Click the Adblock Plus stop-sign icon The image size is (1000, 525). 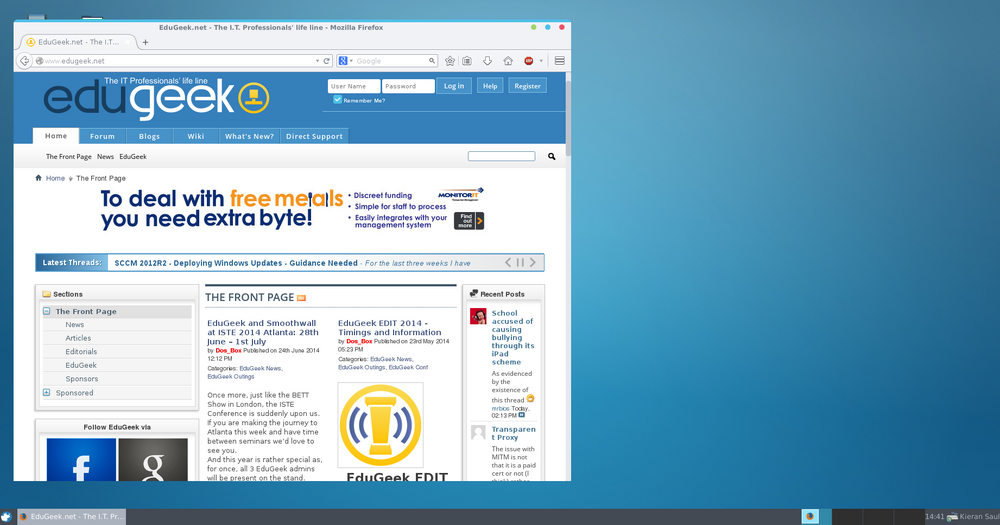point(529,61)
